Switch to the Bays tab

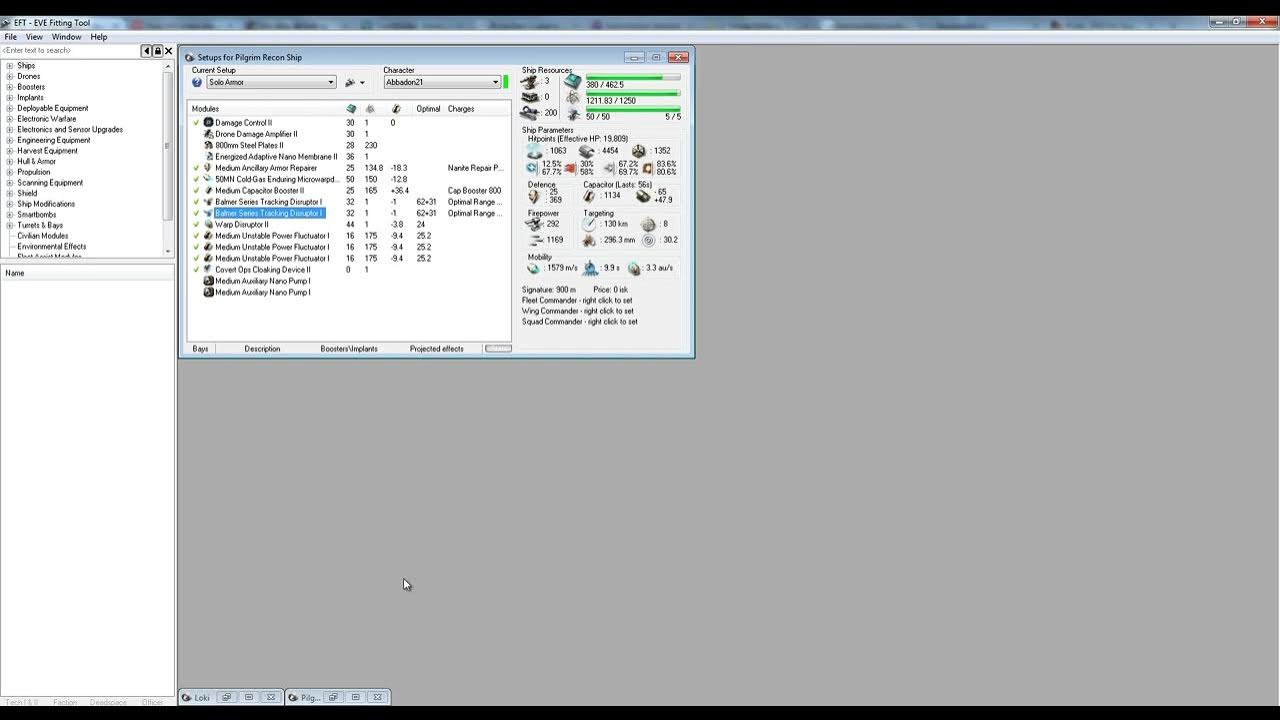(200, 349)
